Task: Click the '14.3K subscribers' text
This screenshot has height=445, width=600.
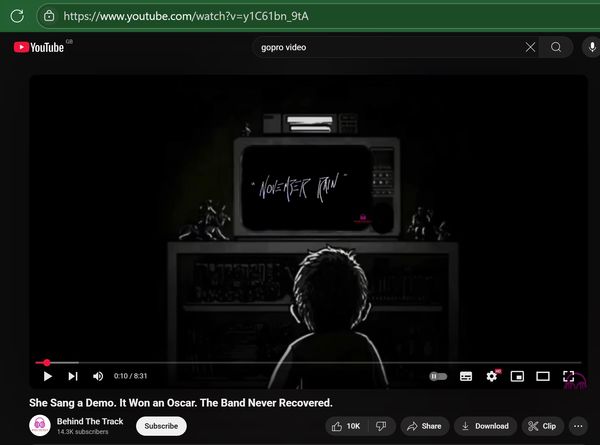Action: (83, 432)
